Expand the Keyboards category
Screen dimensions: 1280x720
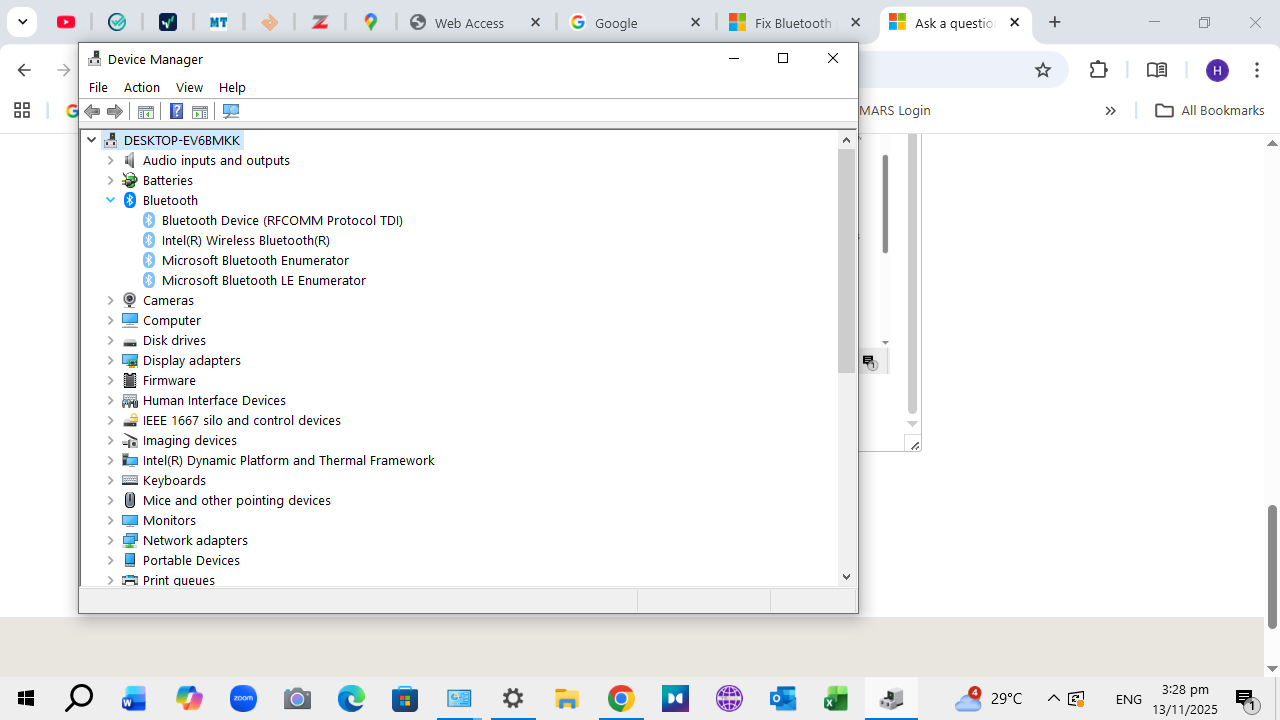(110, 480)
